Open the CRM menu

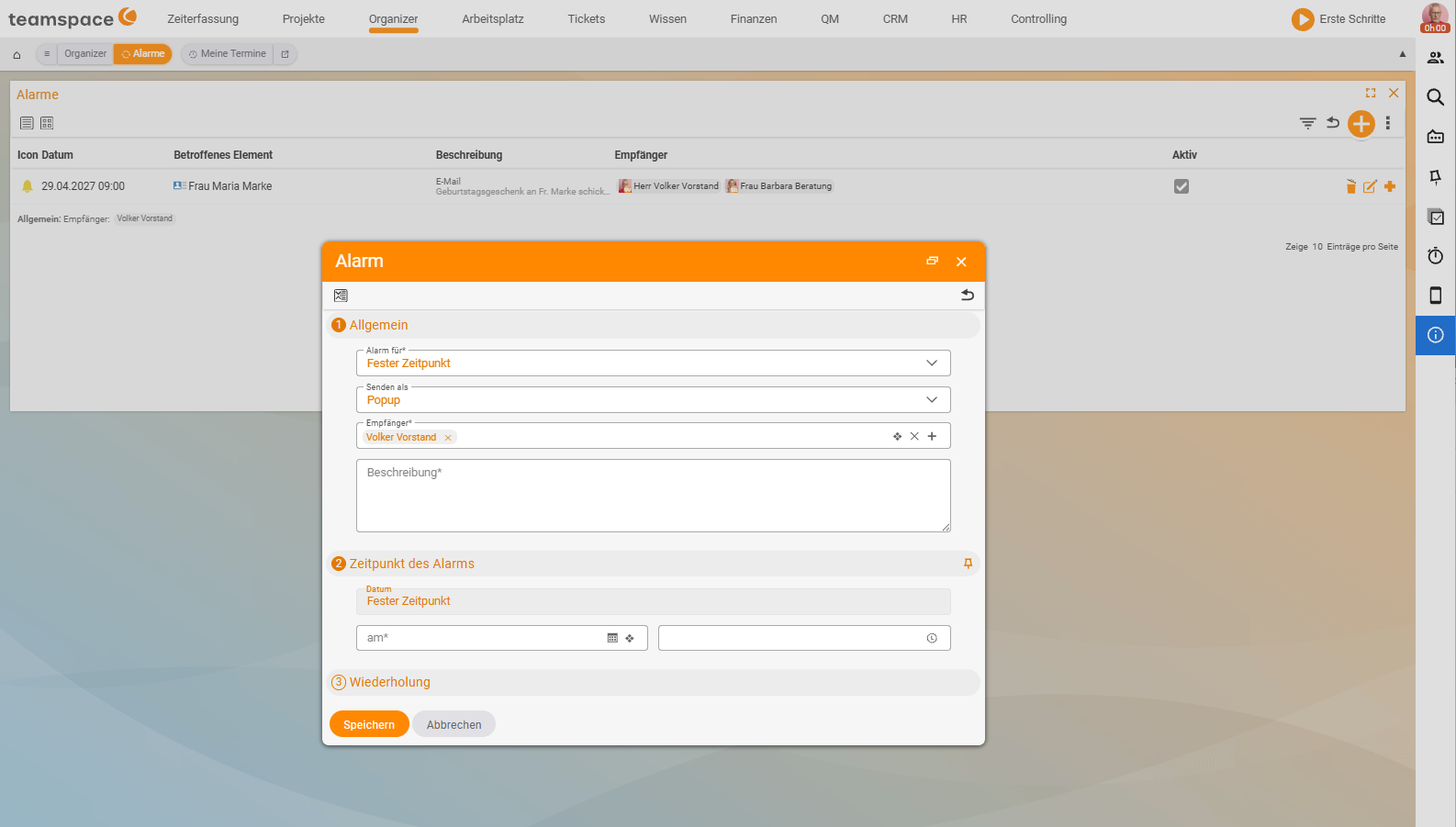(895, 18)
